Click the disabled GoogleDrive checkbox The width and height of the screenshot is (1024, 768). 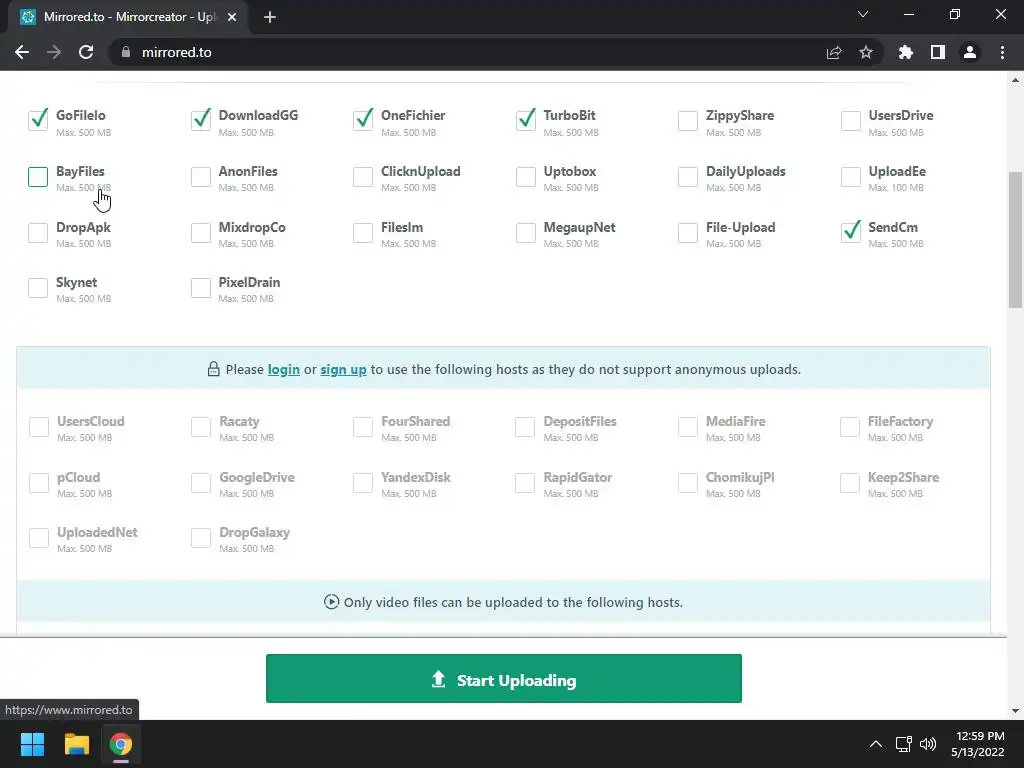click(200, 483)
